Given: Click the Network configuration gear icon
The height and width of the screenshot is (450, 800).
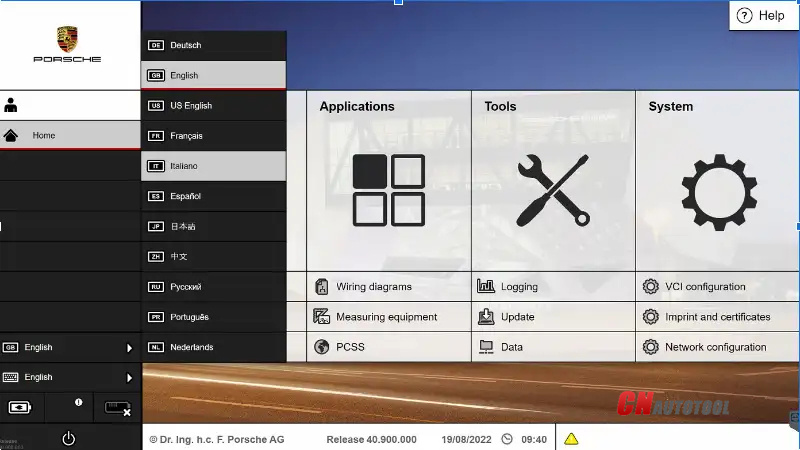Looking at the screenshot, I should coord(651,347).
